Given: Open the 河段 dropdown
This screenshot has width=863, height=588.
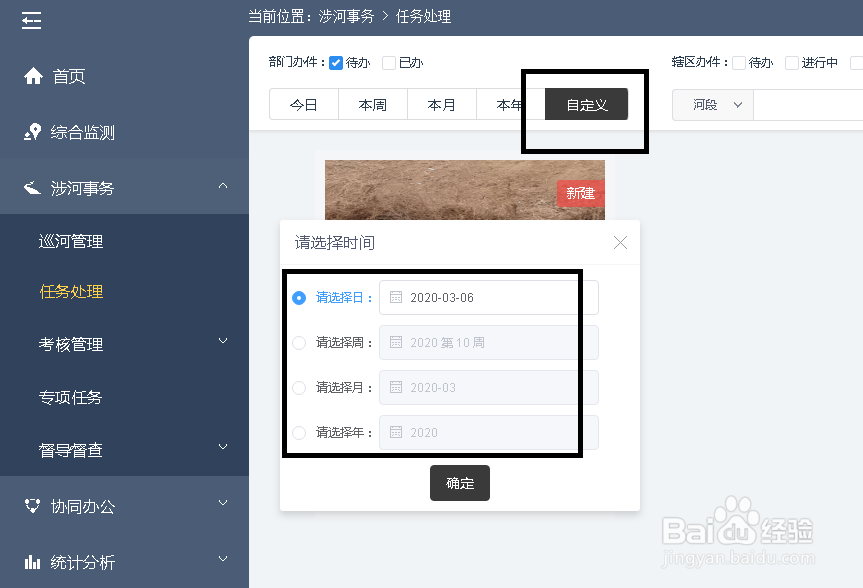Looking at the screenshot, I should click(x=713, y=105).
